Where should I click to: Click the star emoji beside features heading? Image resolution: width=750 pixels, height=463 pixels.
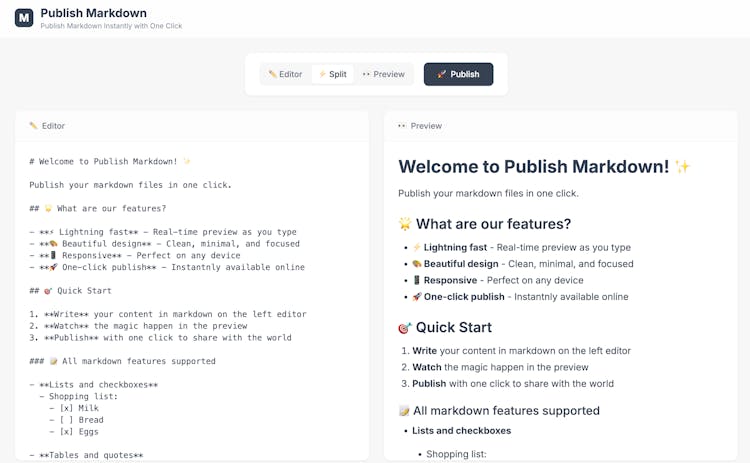405,223
